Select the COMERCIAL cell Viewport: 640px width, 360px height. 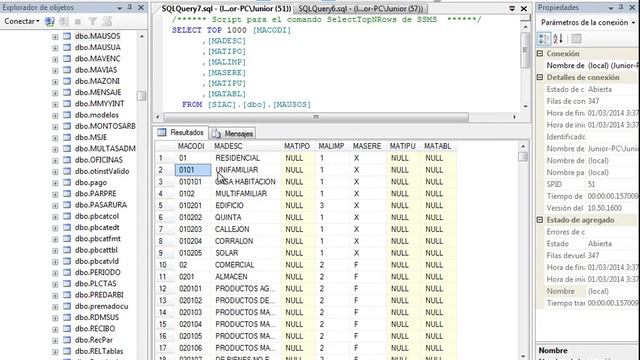click(246, 264)
